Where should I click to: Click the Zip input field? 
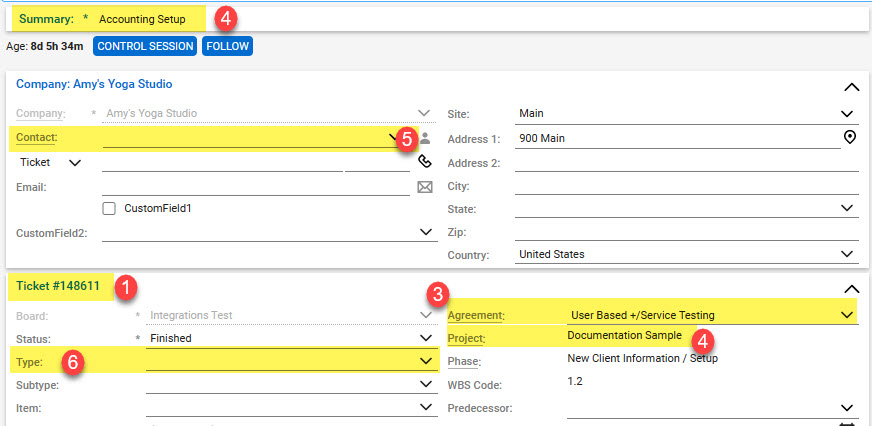687,232
